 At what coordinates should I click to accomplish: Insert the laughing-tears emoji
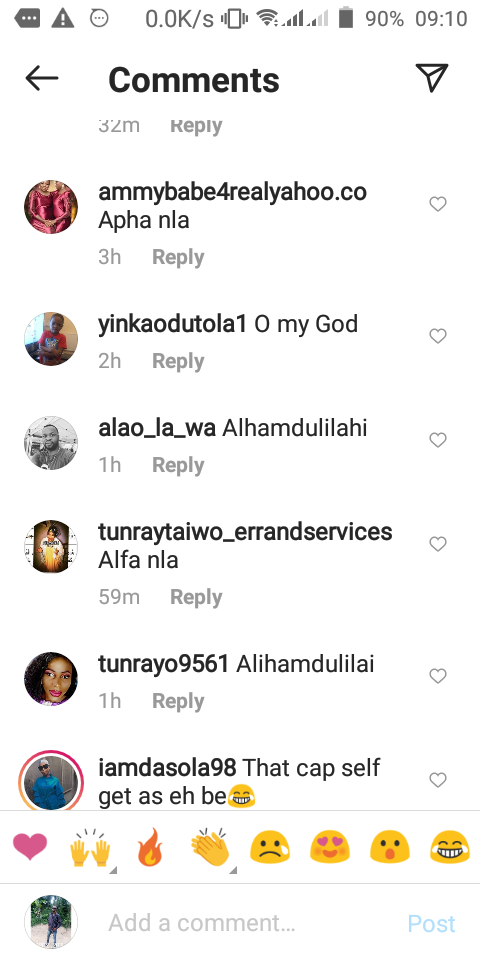click(450, 849)
